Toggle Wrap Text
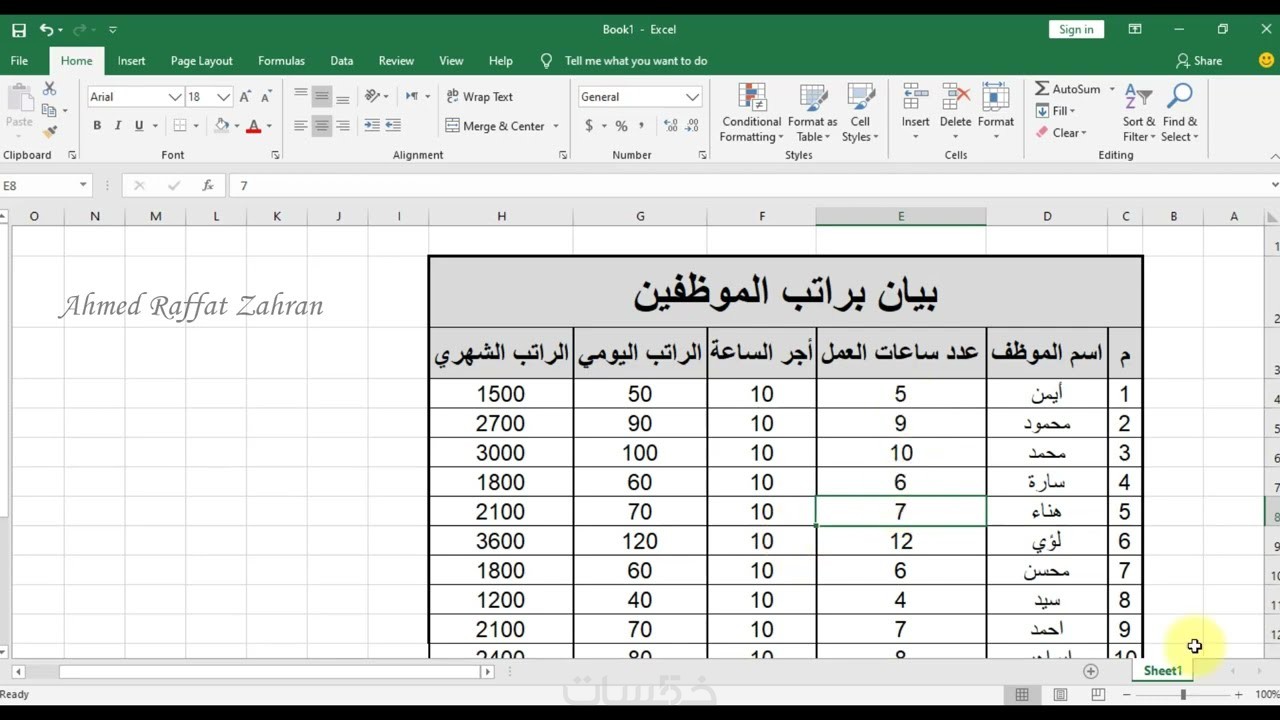 tap(480, 97)
